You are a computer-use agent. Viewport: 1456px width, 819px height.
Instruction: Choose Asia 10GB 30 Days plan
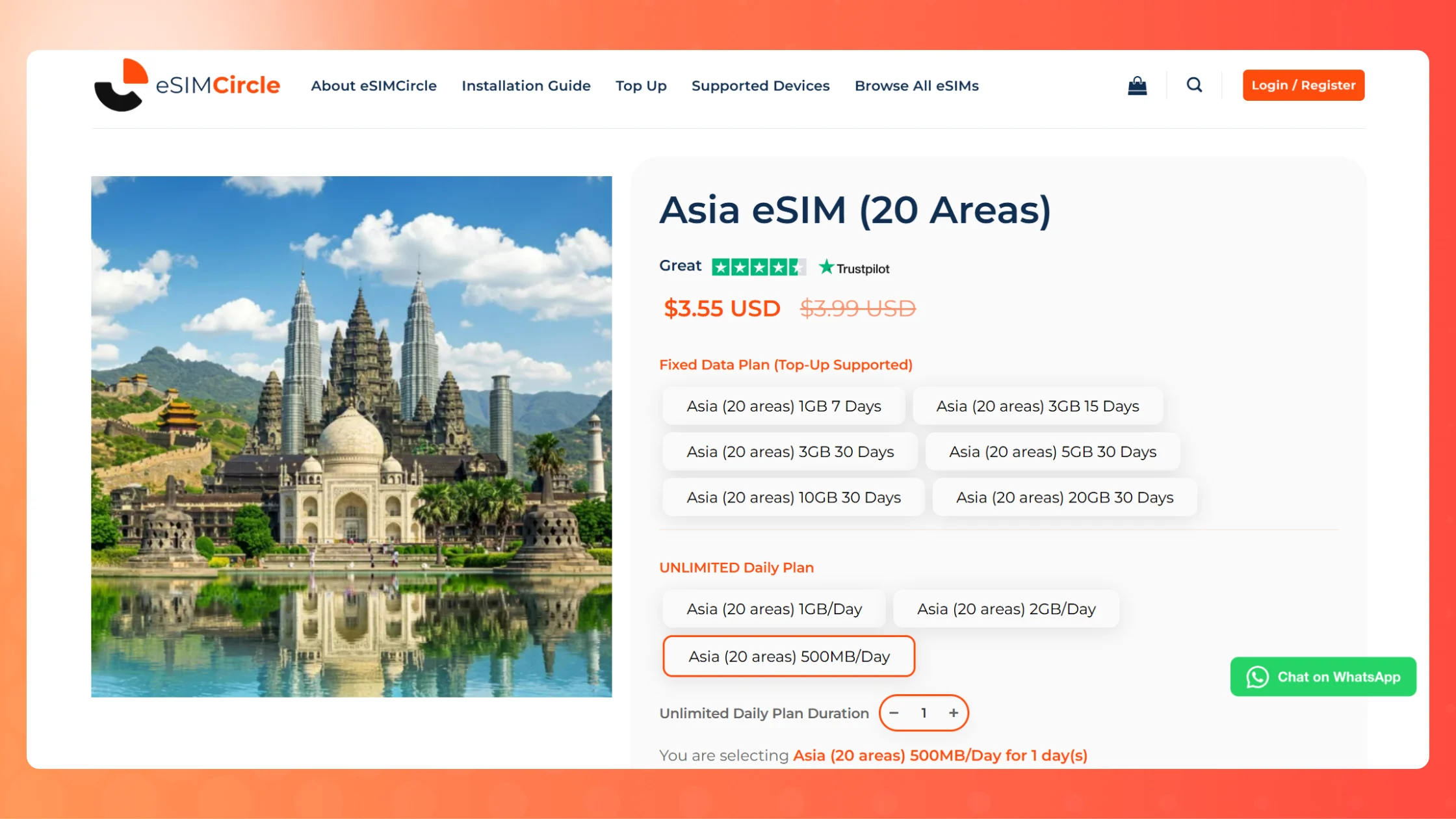point(793,497)
